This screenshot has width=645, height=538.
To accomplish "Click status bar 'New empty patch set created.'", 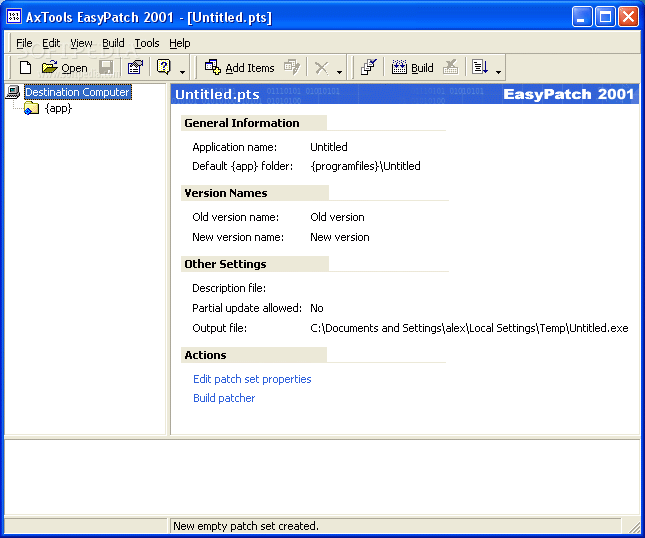I will pos(246,526).
